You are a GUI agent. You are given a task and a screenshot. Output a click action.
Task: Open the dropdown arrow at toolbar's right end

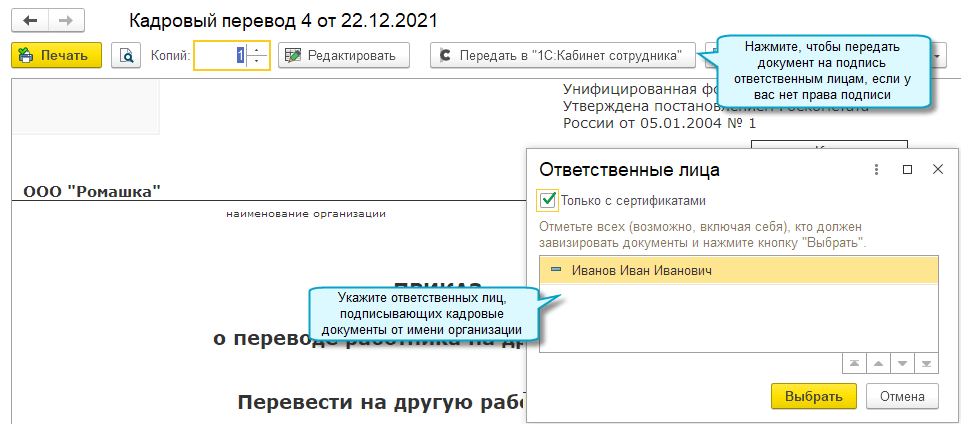938,55
